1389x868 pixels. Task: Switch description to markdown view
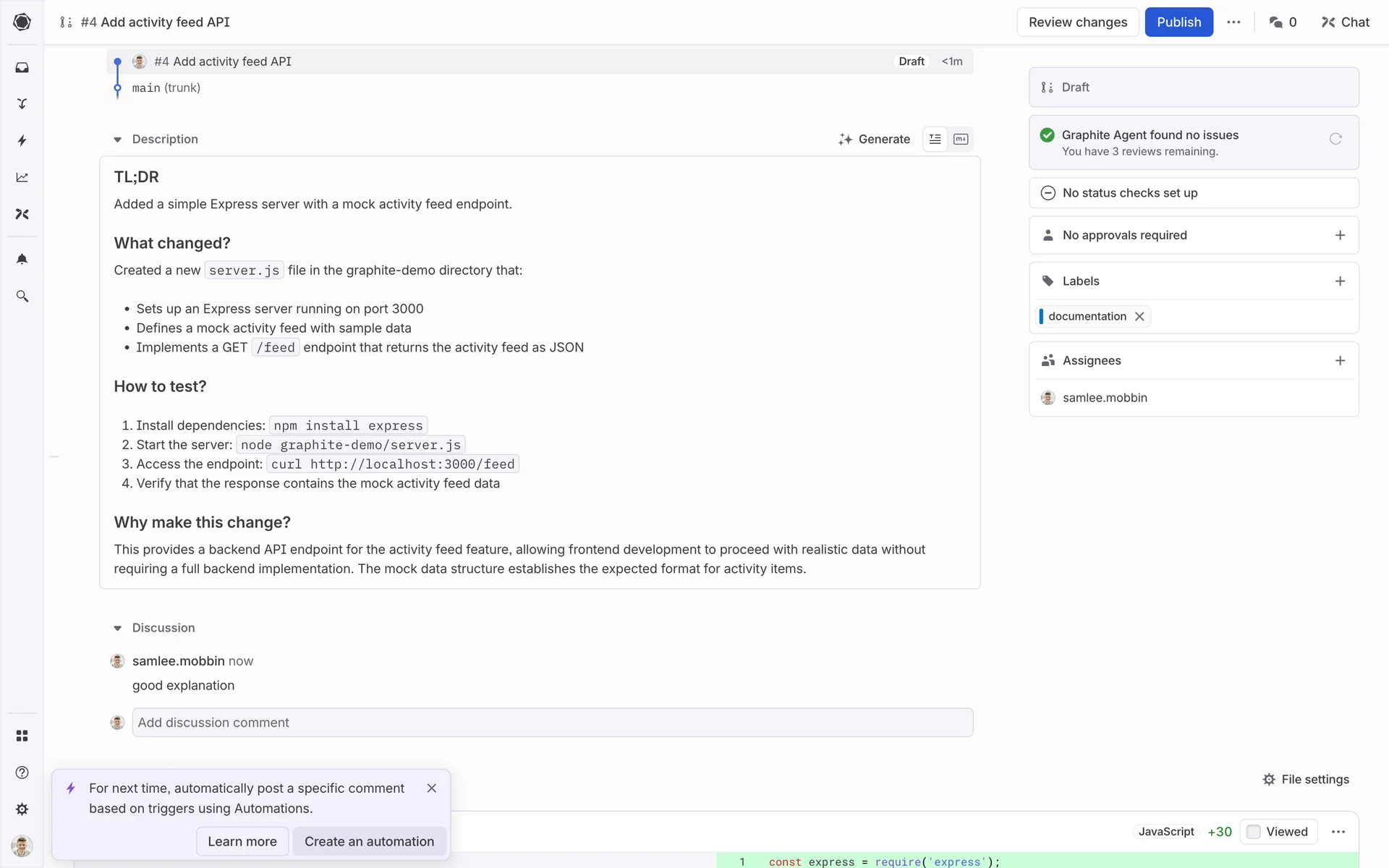pos(961,139)
